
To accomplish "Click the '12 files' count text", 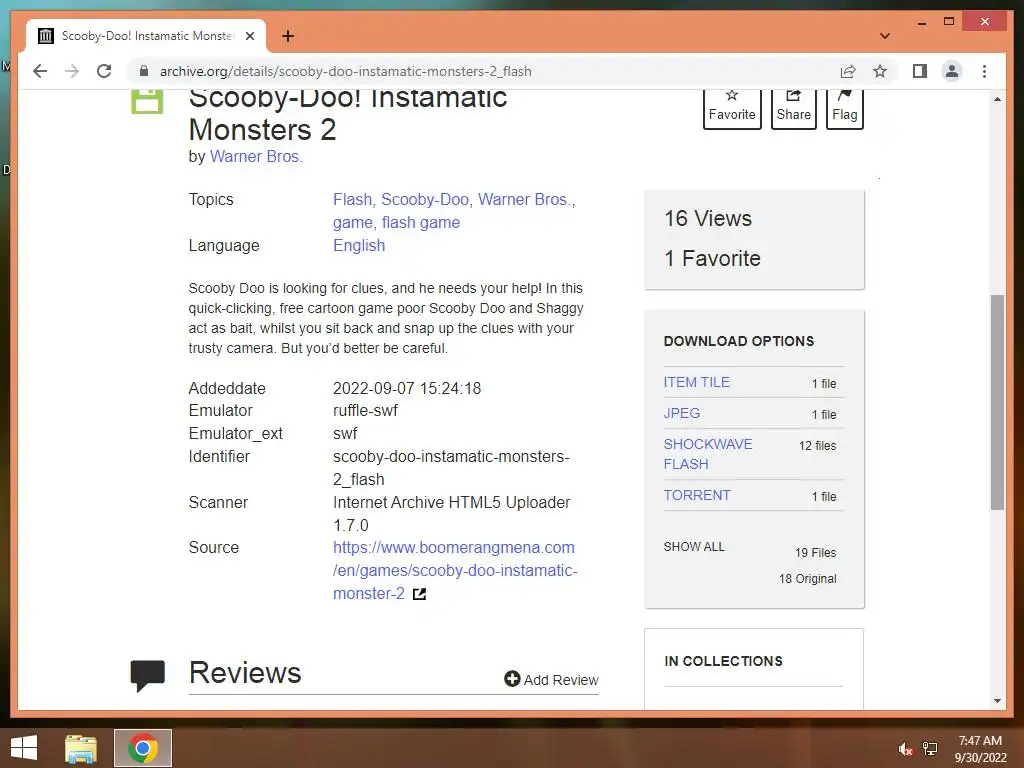I will pos(817,445).
